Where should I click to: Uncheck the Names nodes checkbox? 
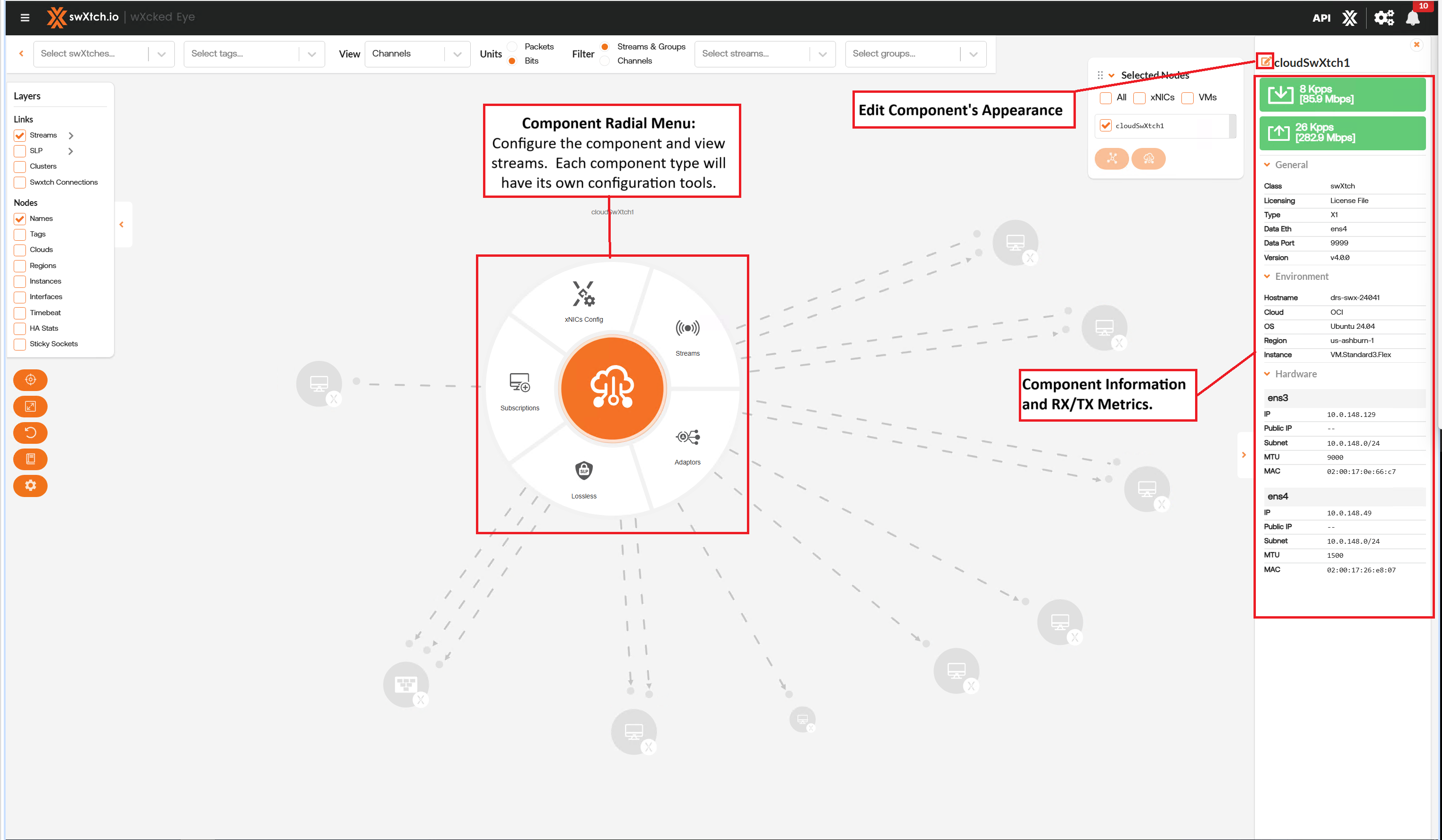click(x=20, y=219)
